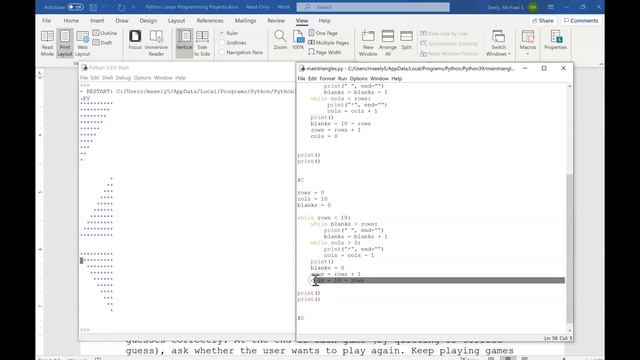Click the Python Shell >>> prompt at bottom

(85, 329)
